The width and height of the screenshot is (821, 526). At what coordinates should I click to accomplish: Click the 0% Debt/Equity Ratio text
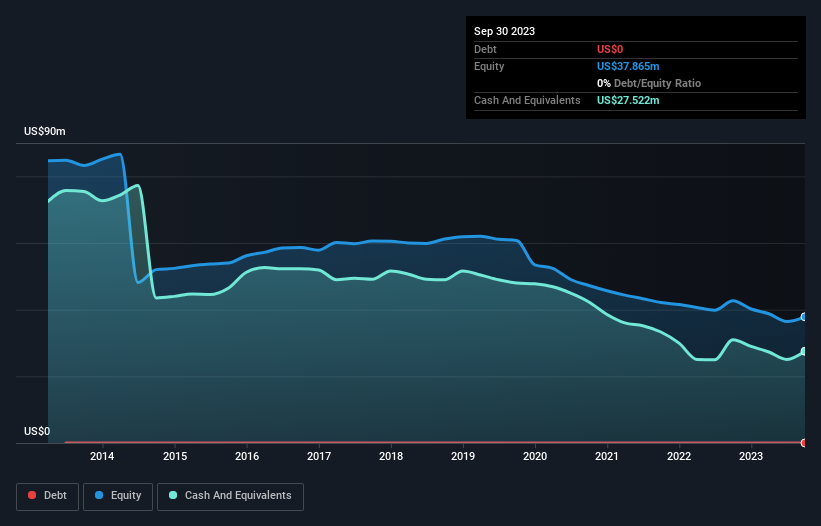649,83
